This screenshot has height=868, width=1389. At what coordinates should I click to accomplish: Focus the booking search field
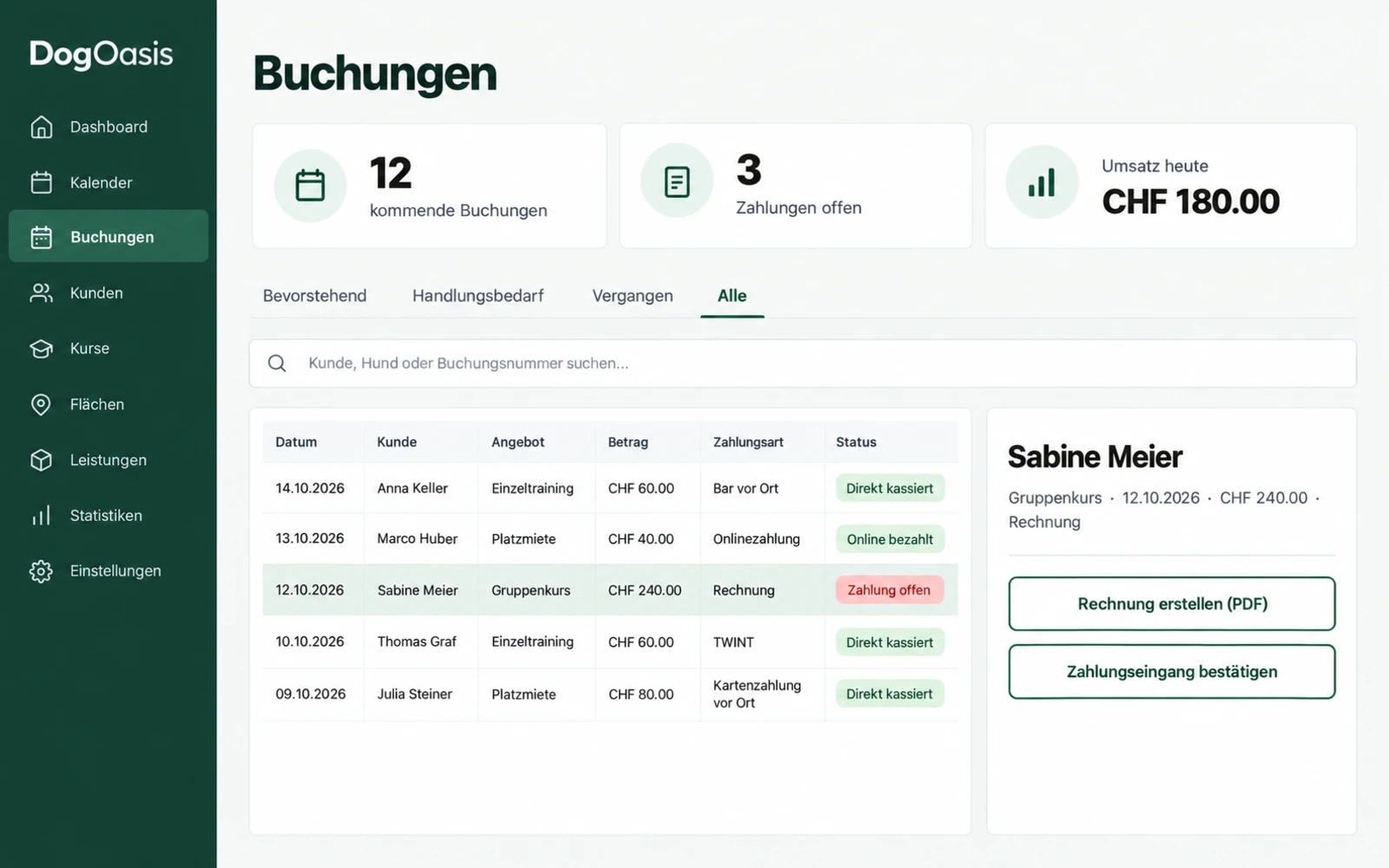point(803,363)
